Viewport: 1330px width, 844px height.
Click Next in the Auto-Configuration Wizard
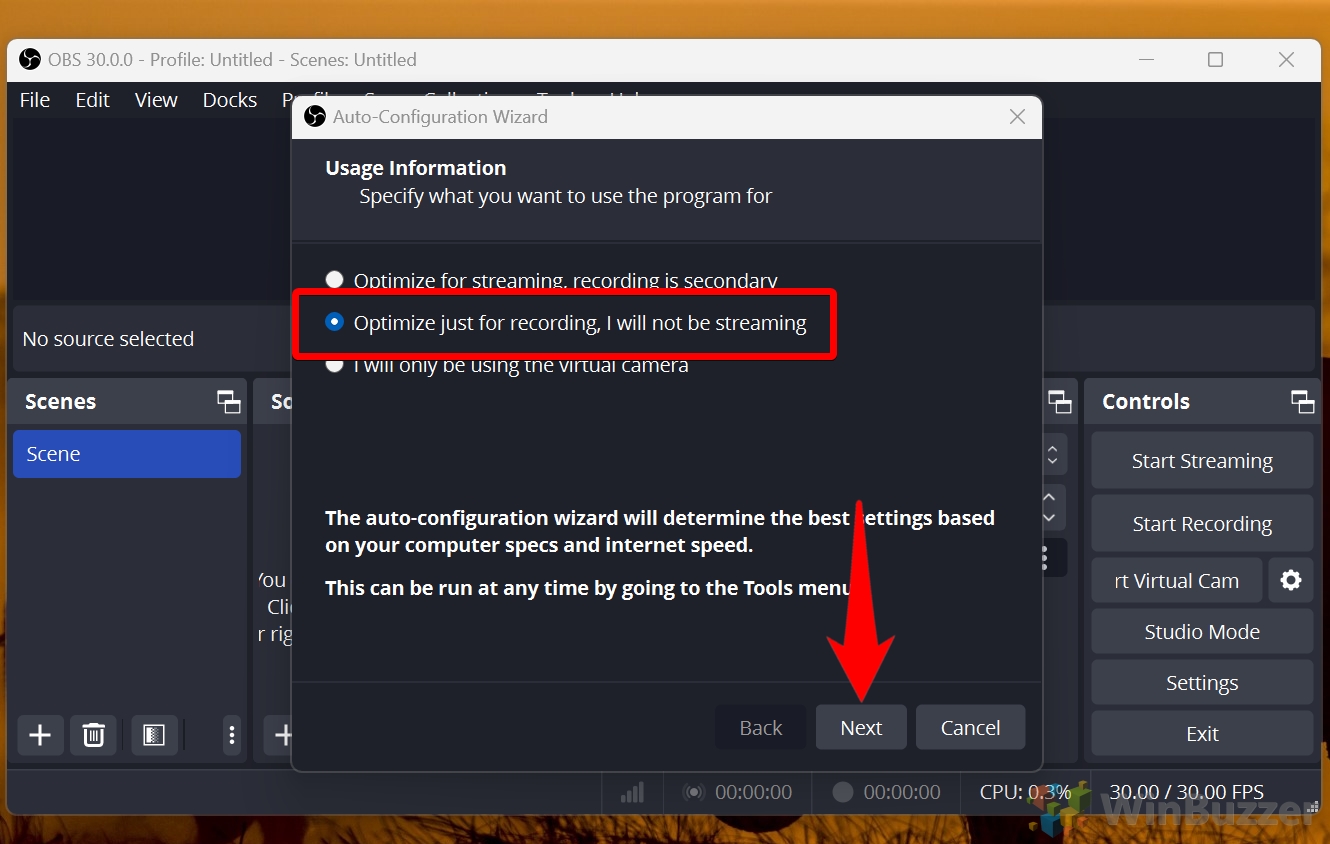coord(861,727)
